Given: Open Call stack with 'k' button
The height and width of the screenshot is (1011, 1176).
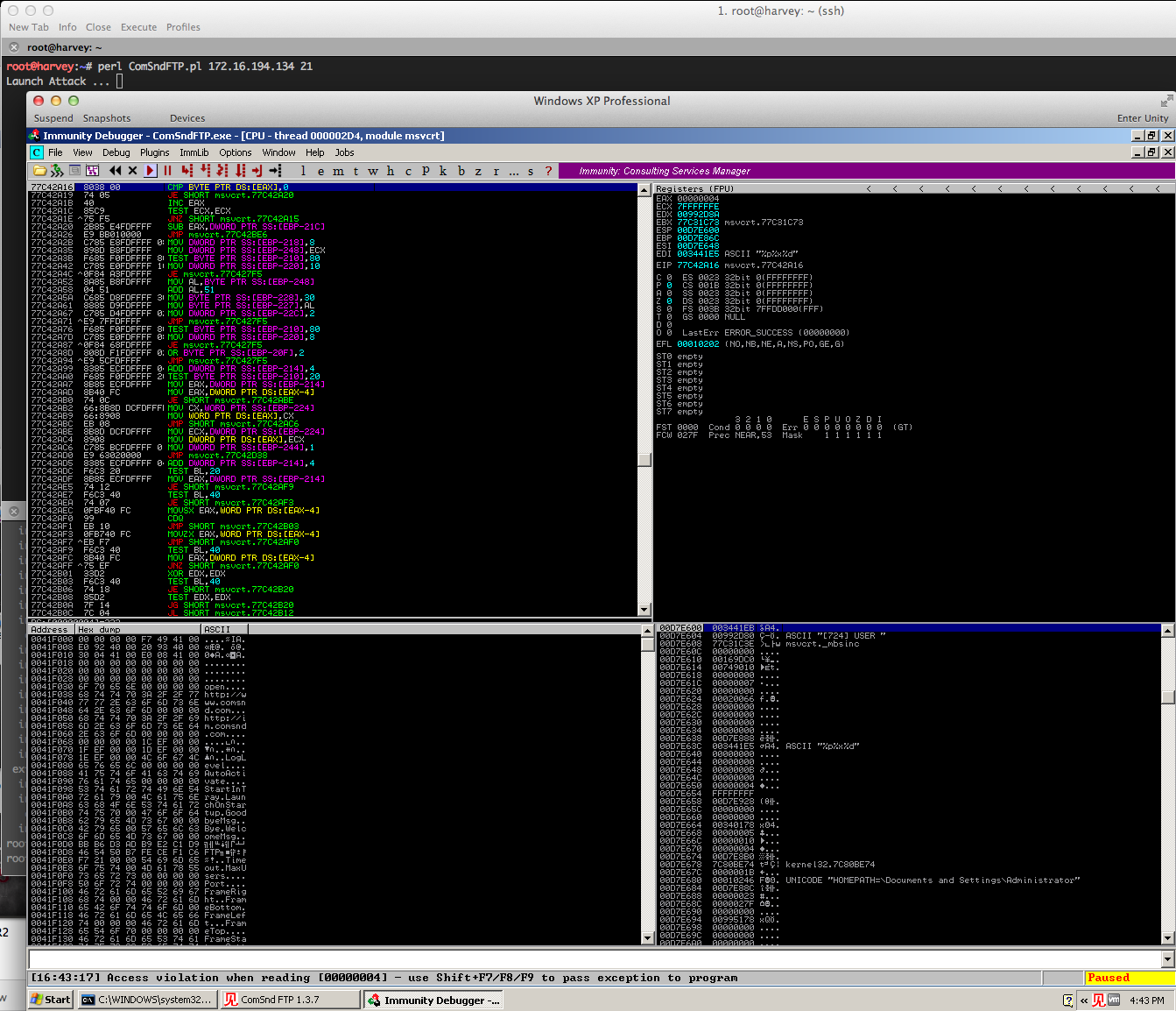Looking at the screenshot, I should point(443,171).
